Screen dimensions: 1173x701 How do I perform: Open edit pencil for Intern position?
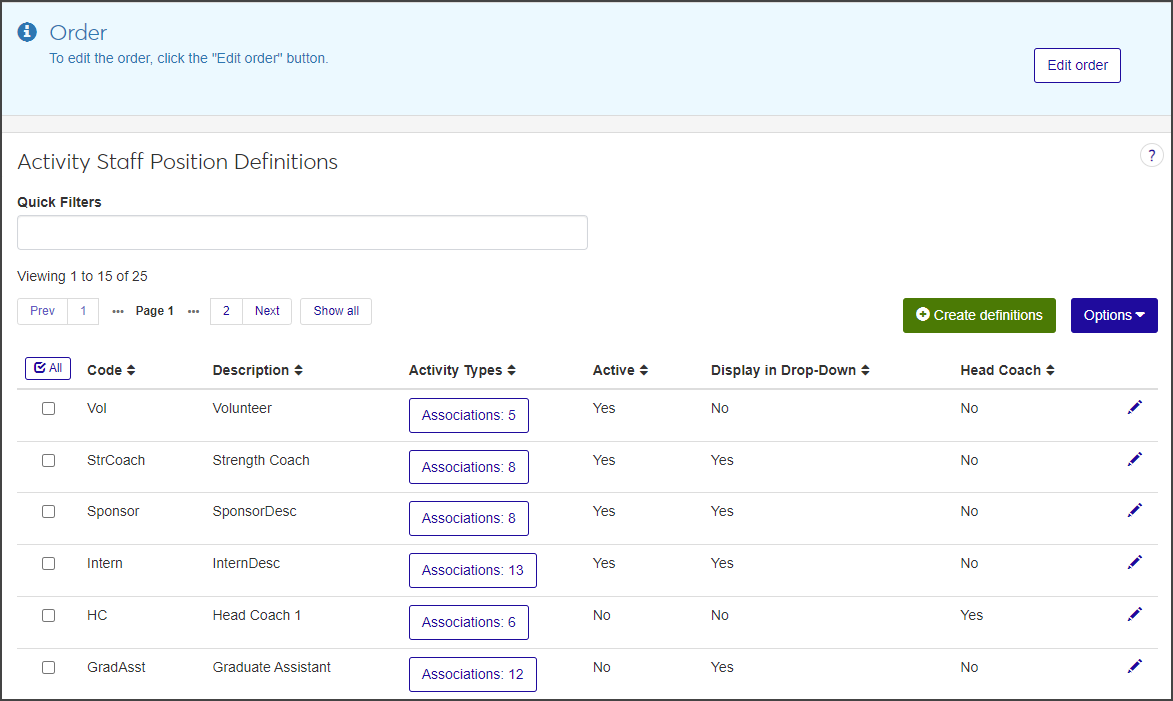pos(1134,562)
